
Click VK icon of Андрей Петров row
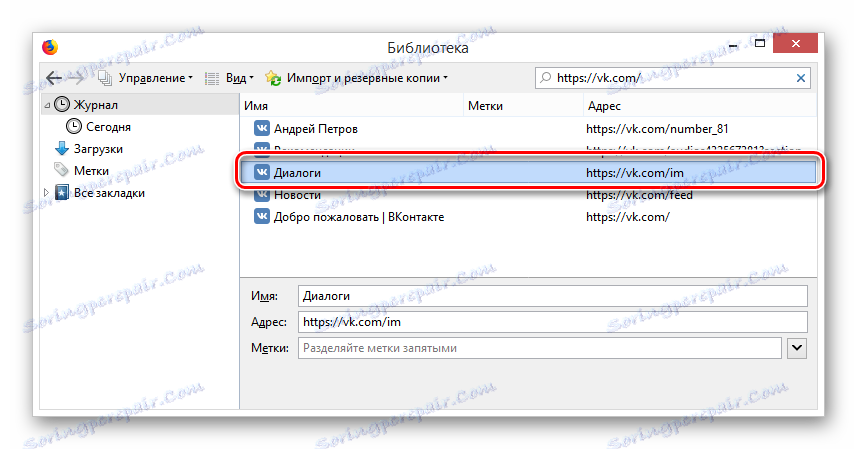(x=262, y=128)
